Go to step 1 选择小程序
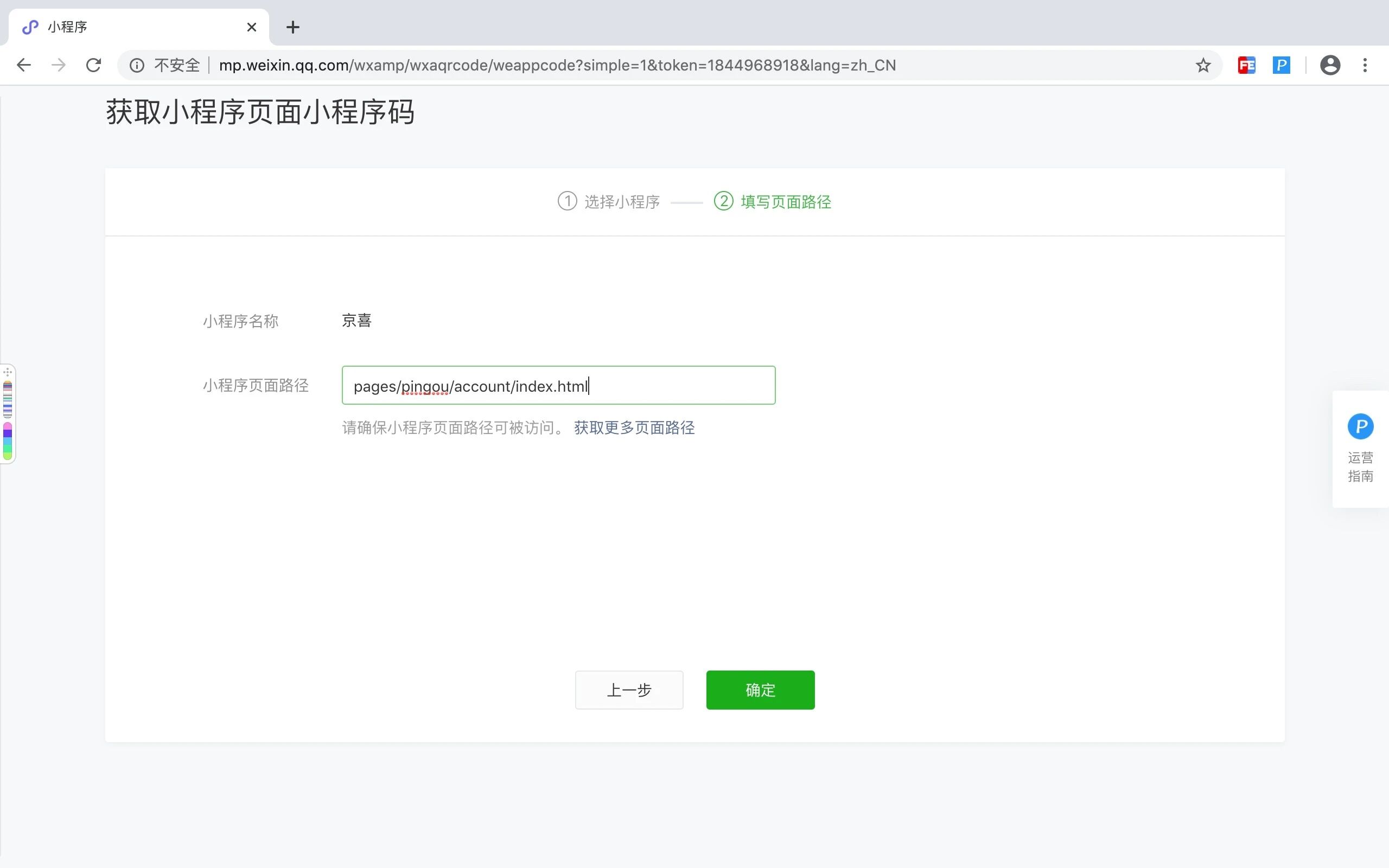Image resolution: width=1389 pixels, height=868 pixels. click(x=609, y=201)
